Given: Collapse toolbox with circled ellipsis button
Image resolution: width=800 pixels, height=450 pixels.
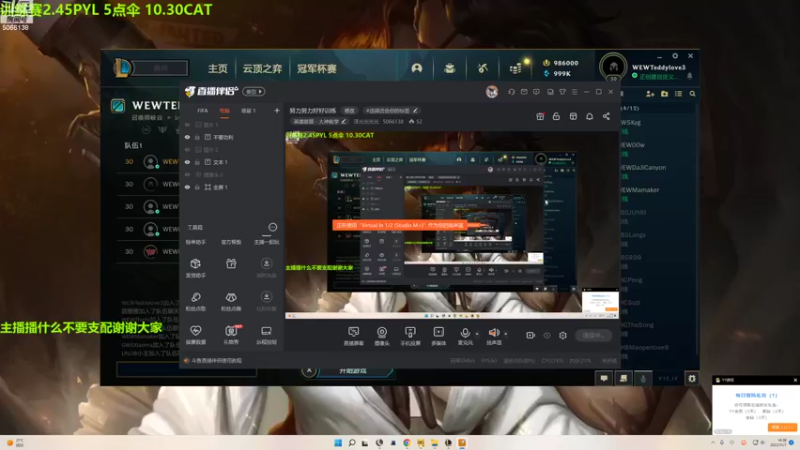Looking at the screenshot, I should (272, 227).
